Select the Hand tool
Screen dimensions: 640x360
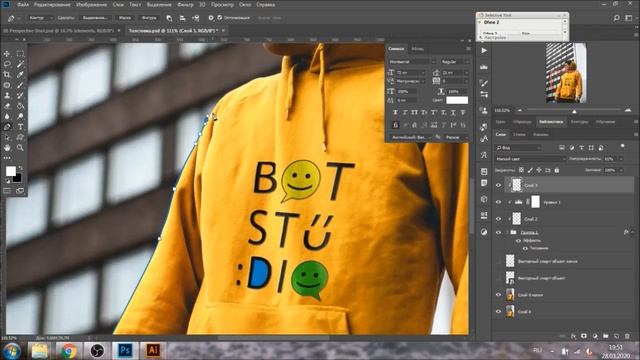click(x=7, y=148)
